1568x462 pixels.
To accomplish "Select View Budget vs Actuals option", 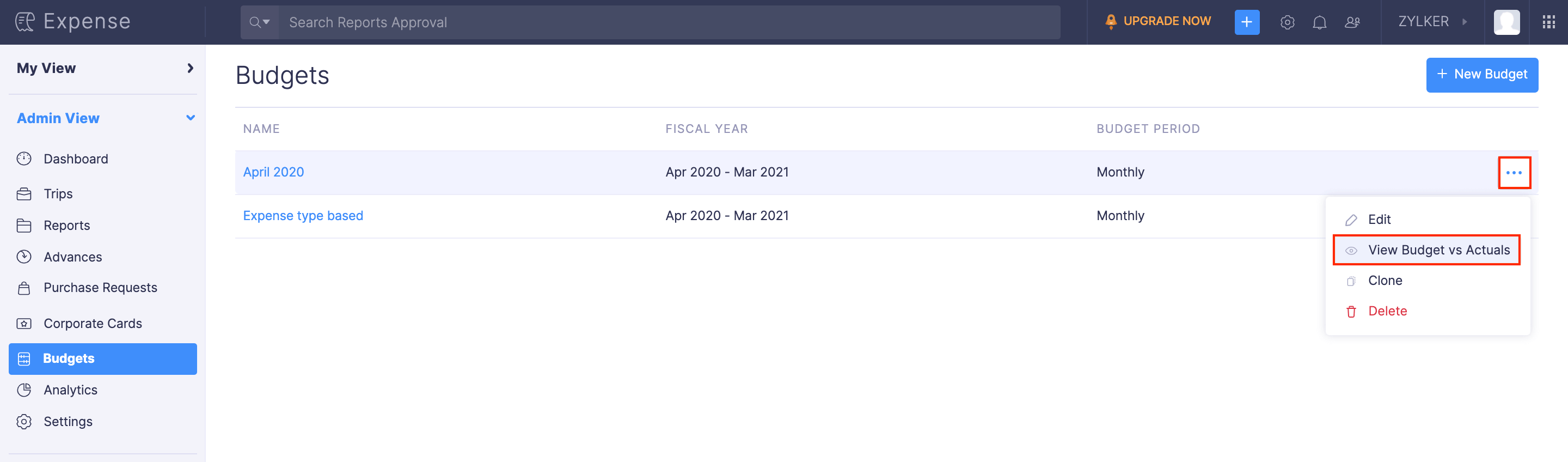I will [1438, 250].
